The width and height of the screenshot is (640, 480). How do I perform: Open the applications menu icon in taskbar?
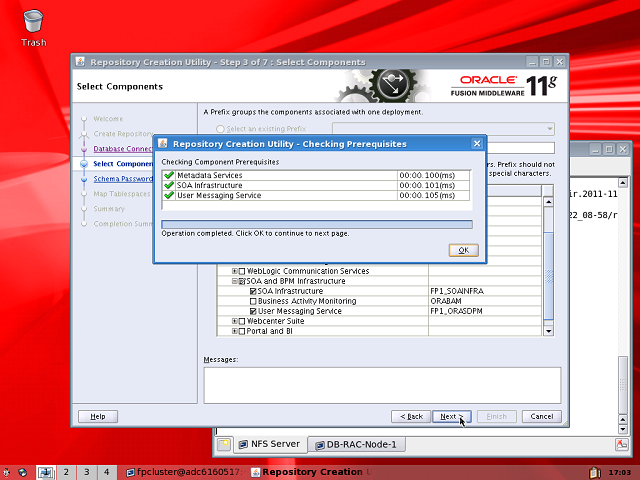[x=7, y=472]
